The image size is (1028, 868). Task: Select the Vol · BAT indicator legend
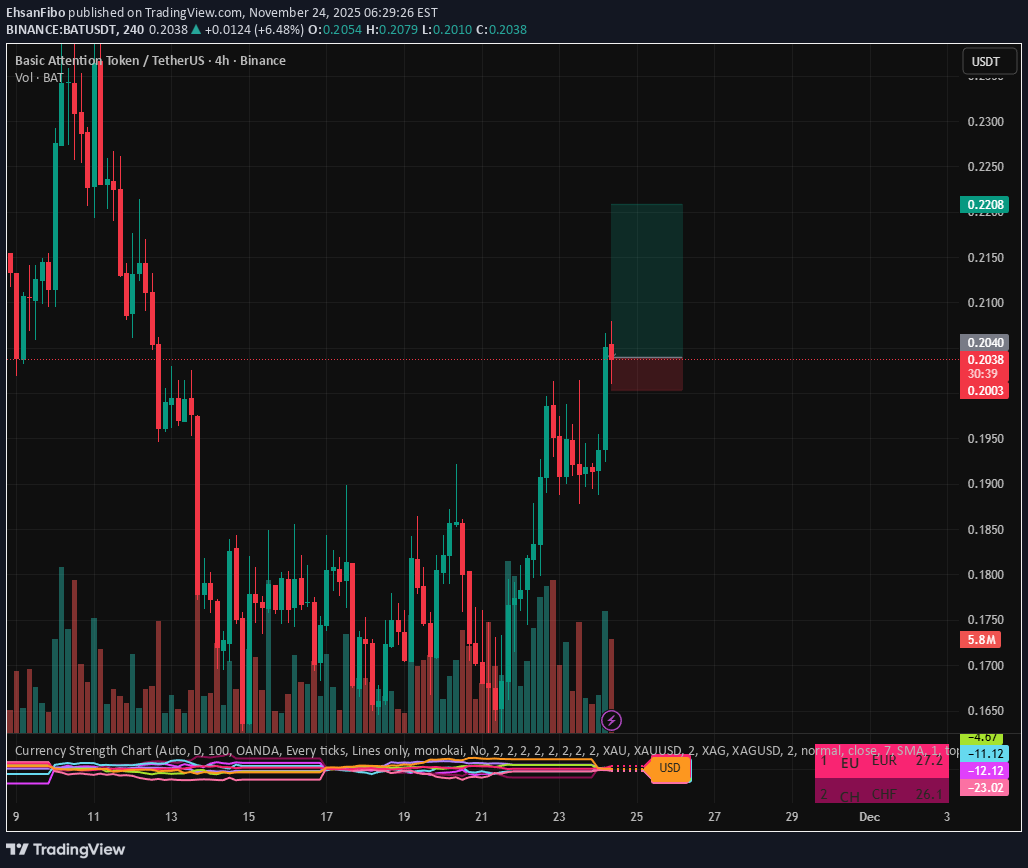tap(39, 77)
